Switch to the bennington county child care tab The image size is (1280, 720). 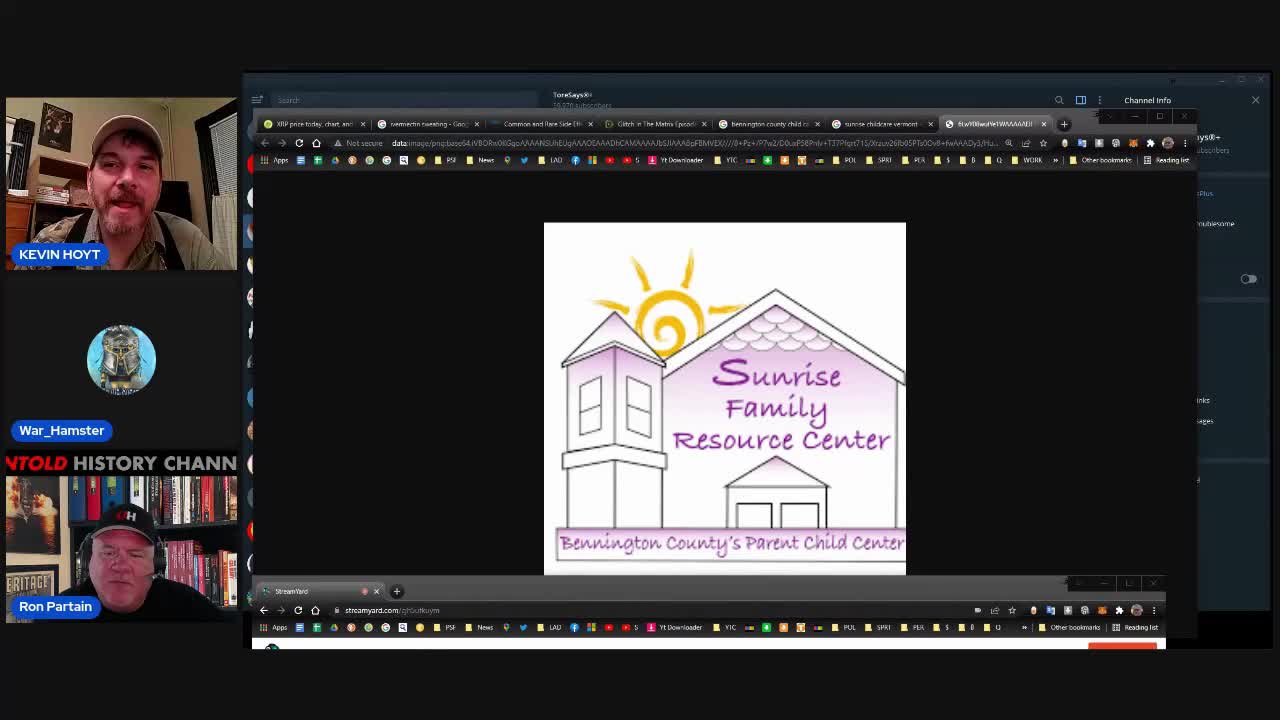point(769,124)
